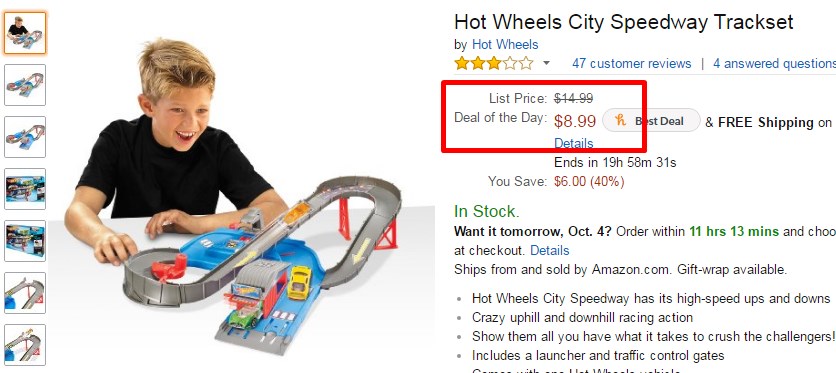
Task: Select the first thumbnail with boy playing
Action: [25, 33]
